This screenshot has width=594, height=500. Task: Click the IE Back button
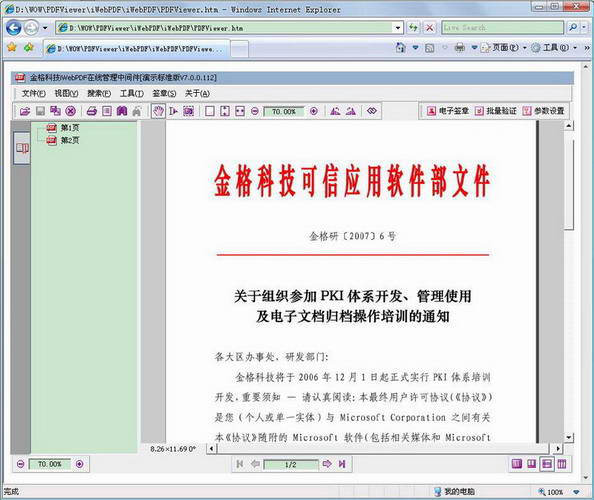pos(14,28)
